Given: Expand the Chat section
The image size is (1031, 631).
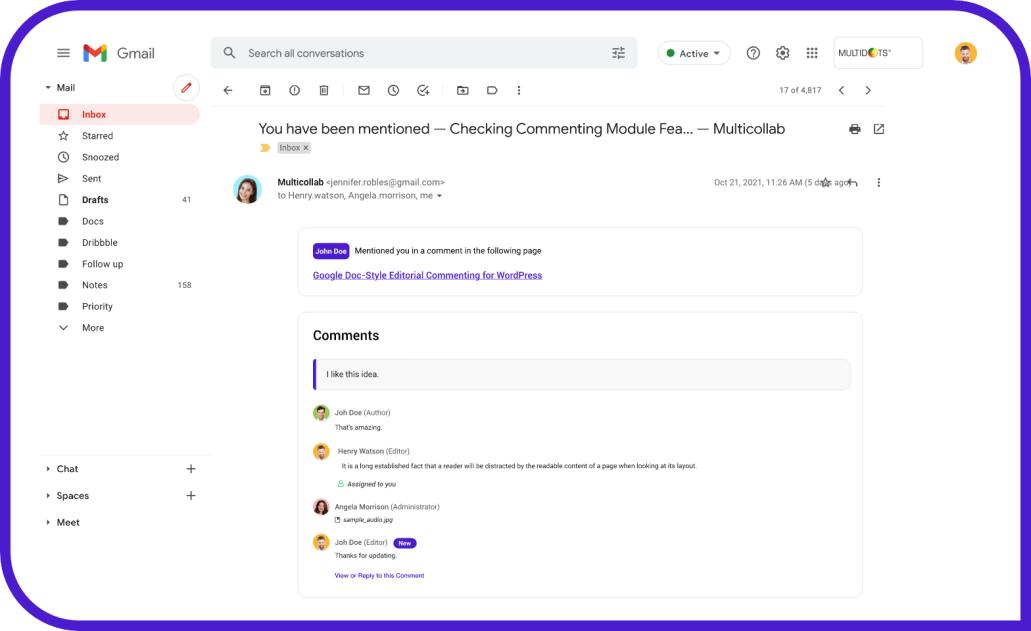Looking at the screenshot, I should 48,469.
